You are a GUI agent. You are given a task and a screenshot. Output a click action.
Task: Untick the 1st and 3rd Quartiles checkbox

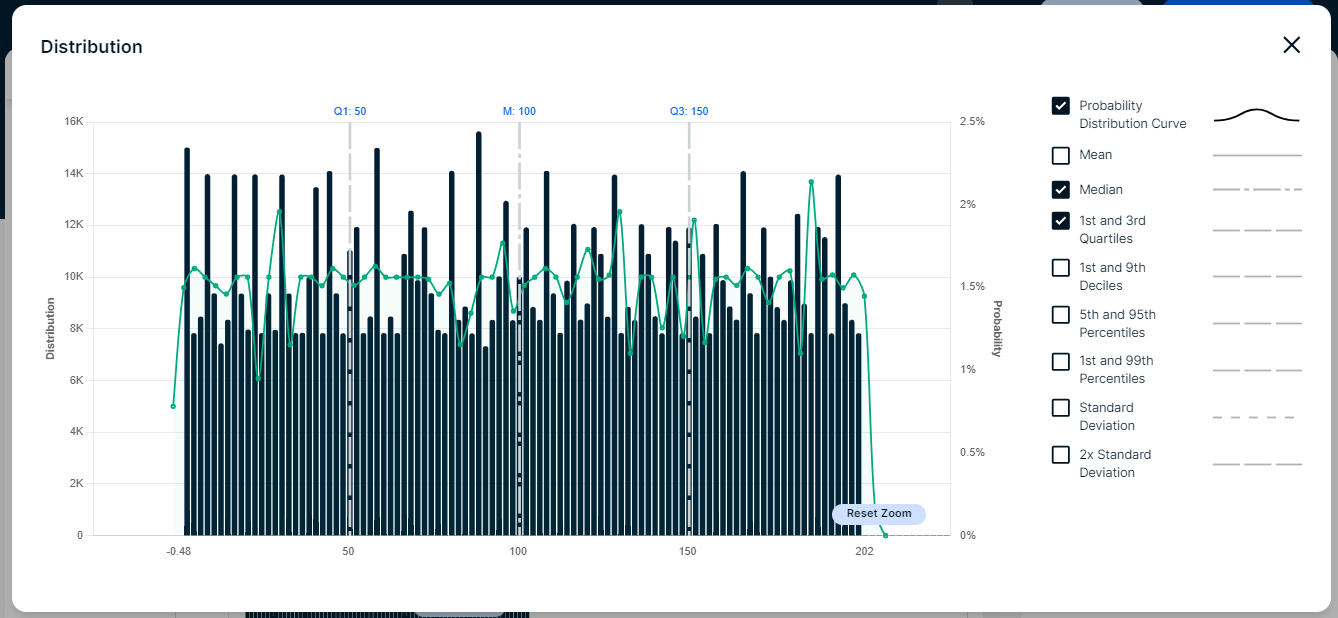pyautogui.click(x=1061, y=221)
